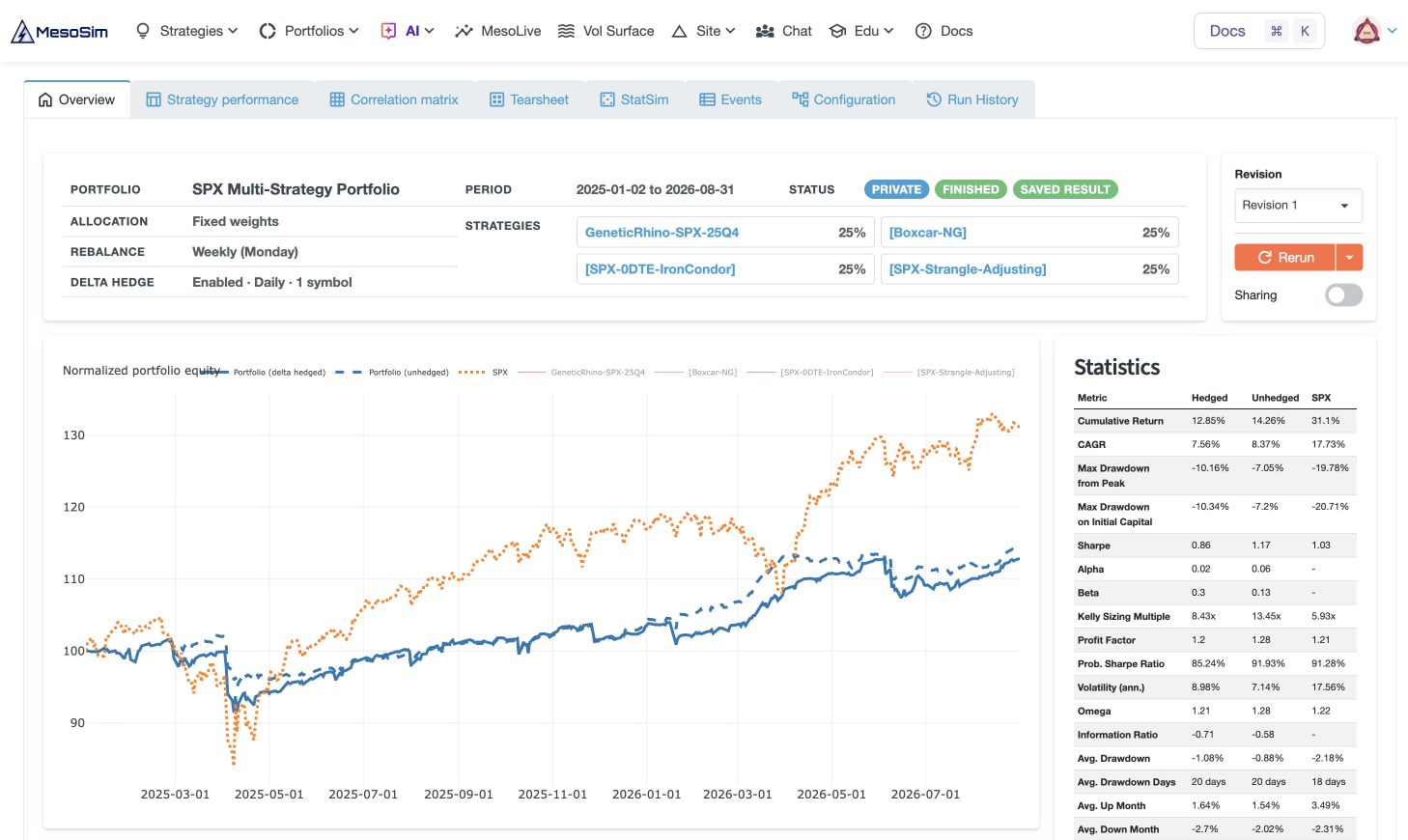
Task: Open the GeneticRhino-SPX-25Q4 strategy link
Action: (662, 233)
